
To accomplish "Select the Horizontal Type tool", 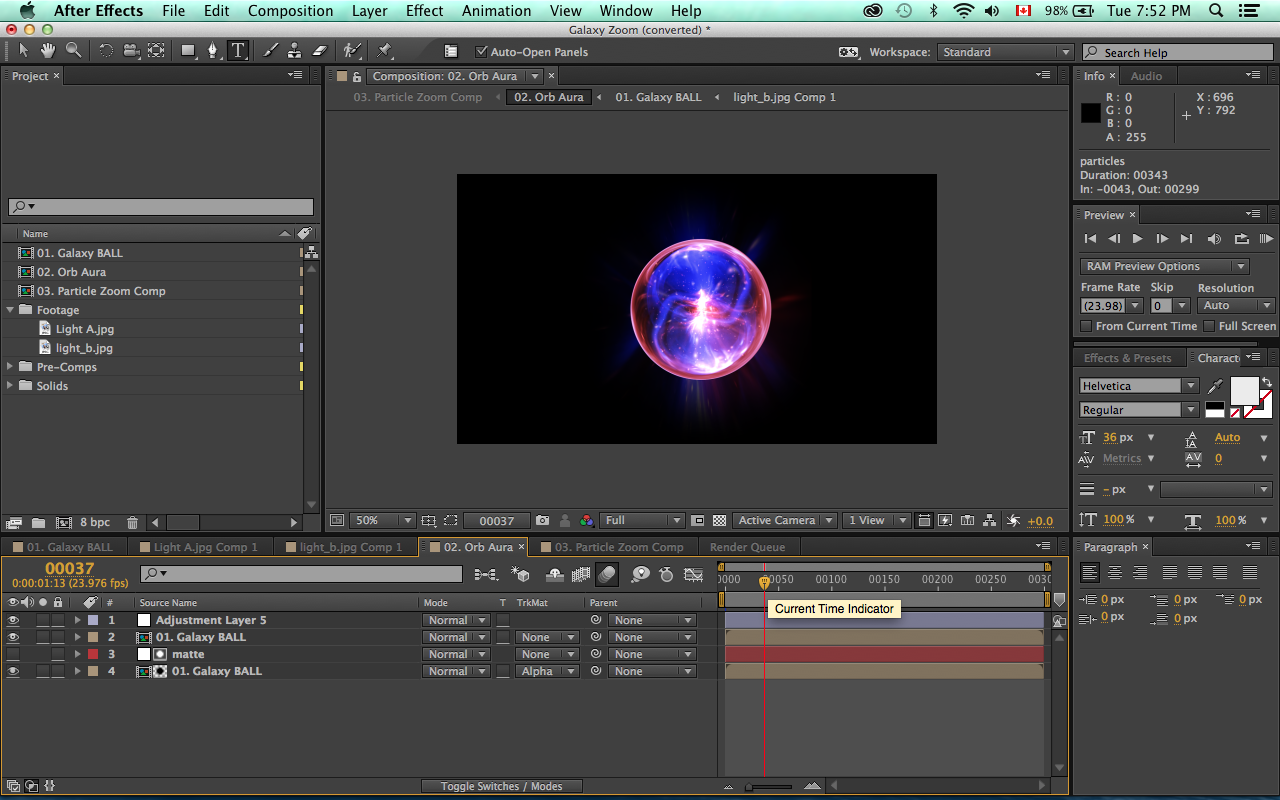I will [x=238, y=51].
